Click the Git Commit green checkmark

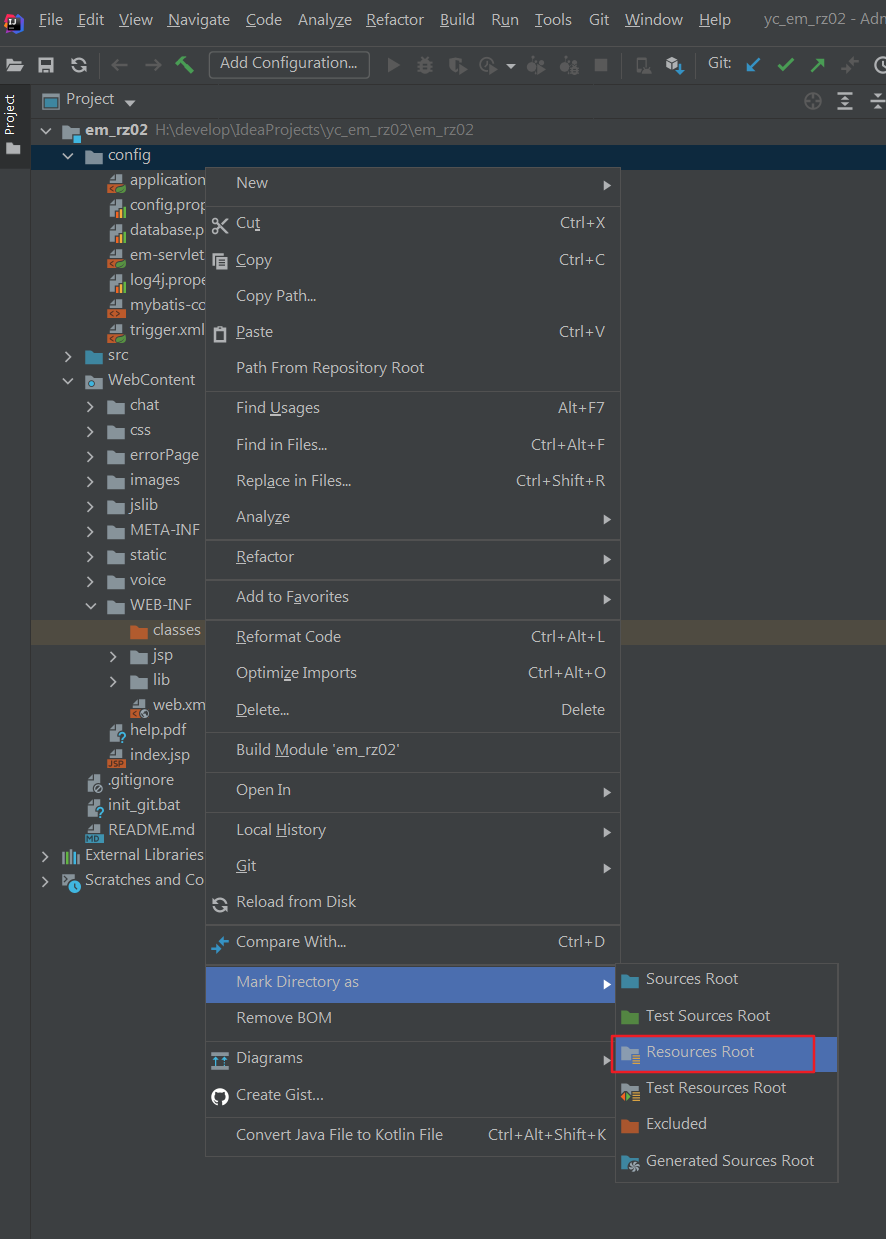(x=785, y=64)
